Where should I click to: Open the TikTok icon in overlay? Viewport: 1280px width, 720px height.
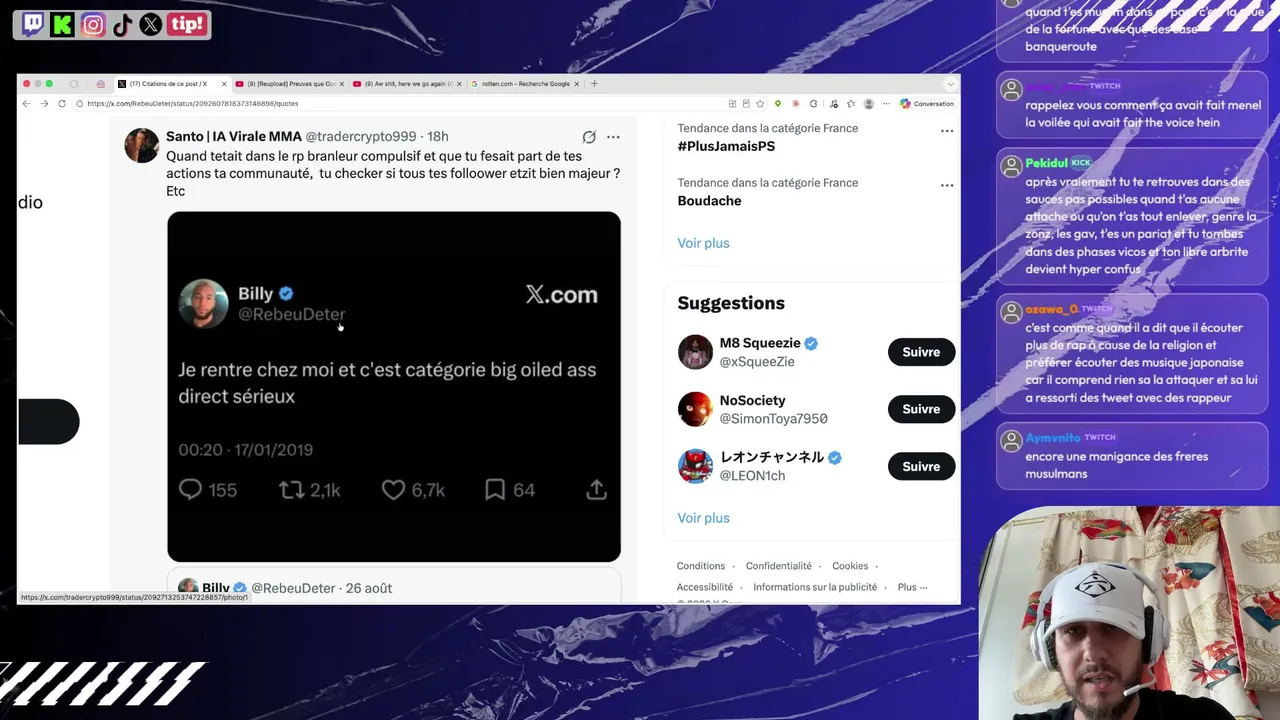(x=122, y=24)
